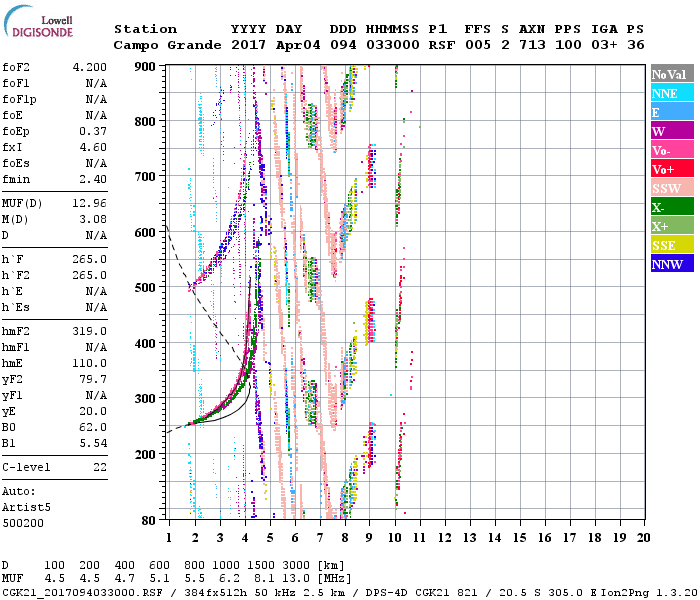
Task: Click the hmE value 110.0
Action: click(90, 363)
